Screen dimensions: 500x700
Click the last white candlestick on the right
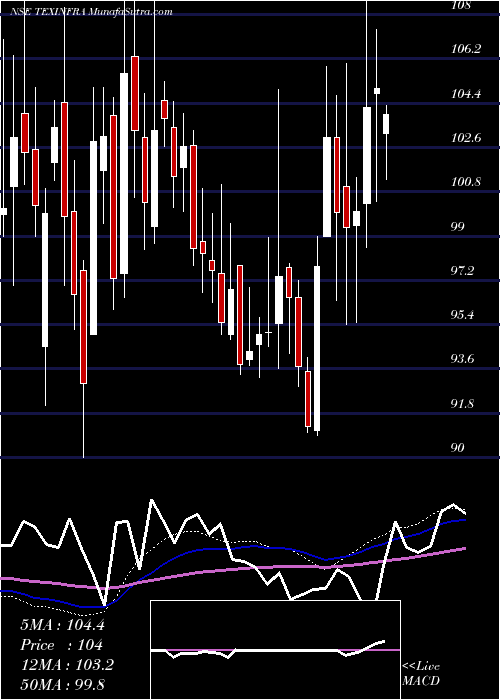point(386,124)
